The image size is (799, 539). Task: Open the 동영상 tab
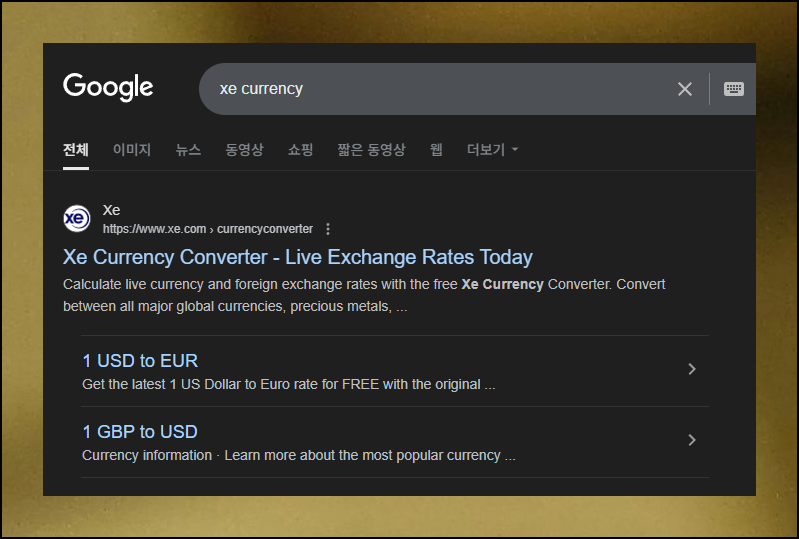(244, 149)
